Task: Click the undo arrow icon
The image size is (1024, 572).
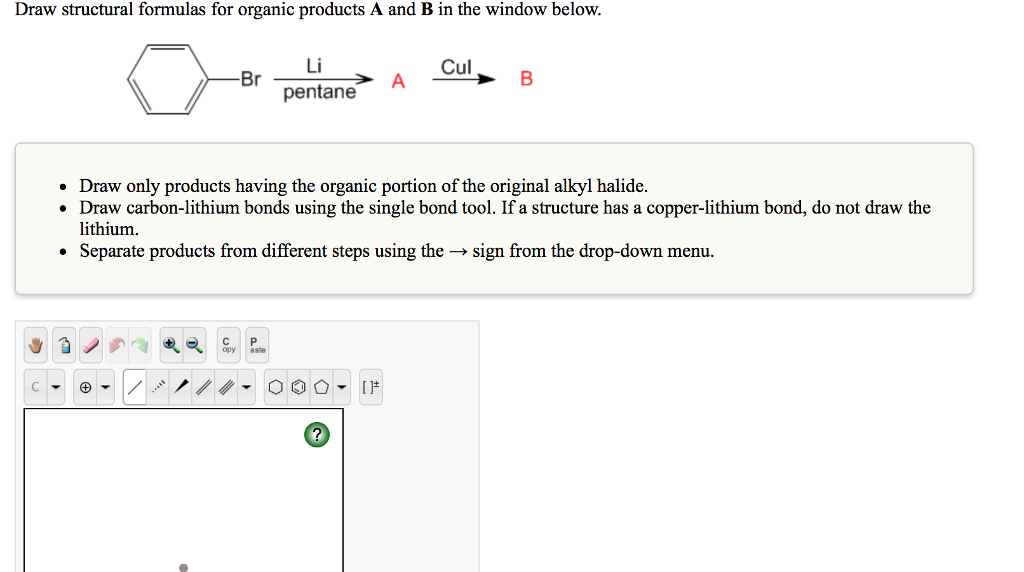Action: [x=117, y=345]
